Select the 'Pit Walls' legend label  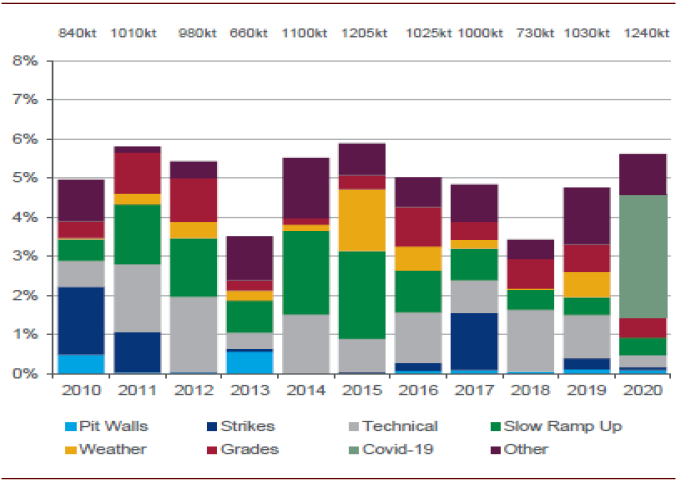pos(114,427)
